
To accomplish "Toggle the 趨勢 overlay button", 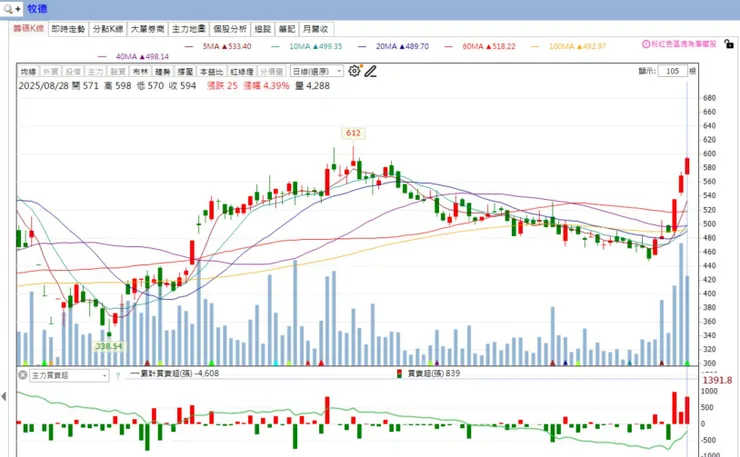I will [x=162, y=71].
